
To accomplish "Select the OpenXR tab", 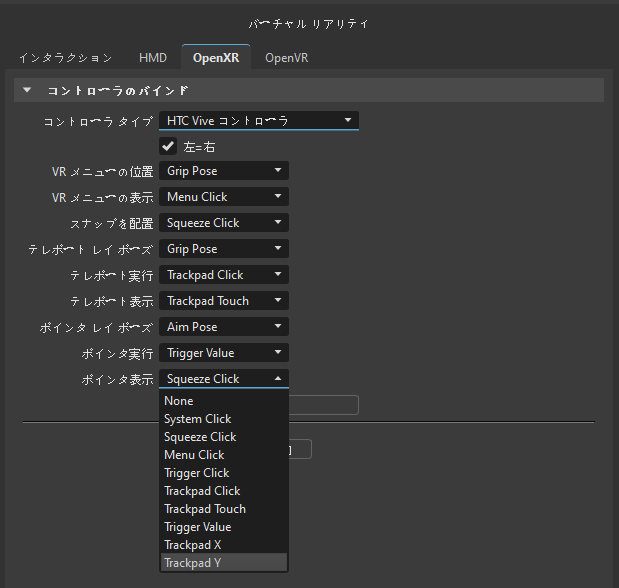I will click(x=216, y=58).
